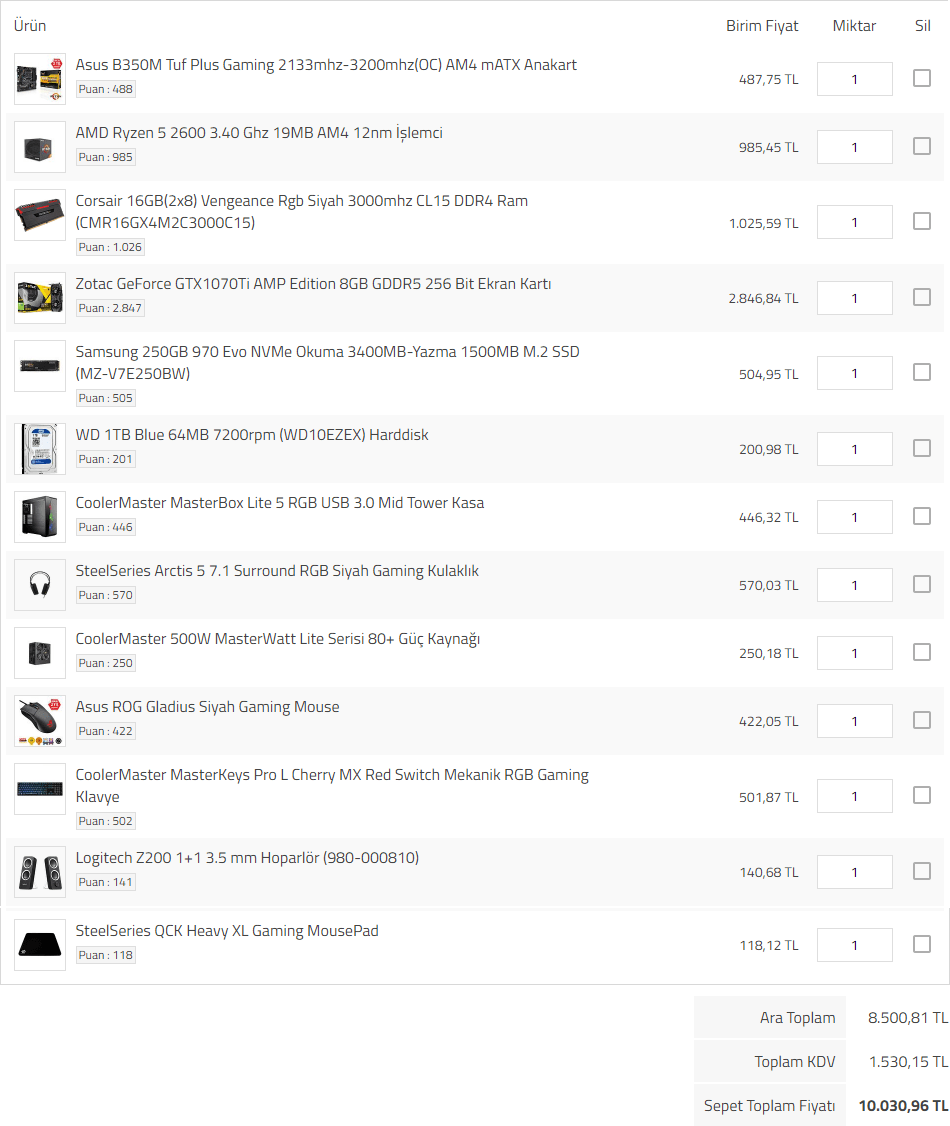Screen dimensions: 950x1126
Task: Select the delete checkbox for CoolerMaster 500W PSU
Action: pyautogui.click(x=922, y=652)
